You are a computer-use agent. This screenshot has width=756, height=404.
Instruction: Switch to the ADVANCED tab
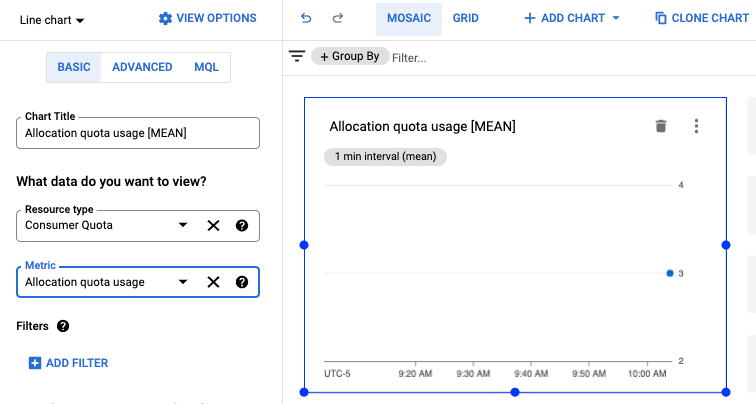[x=141, y=67]
